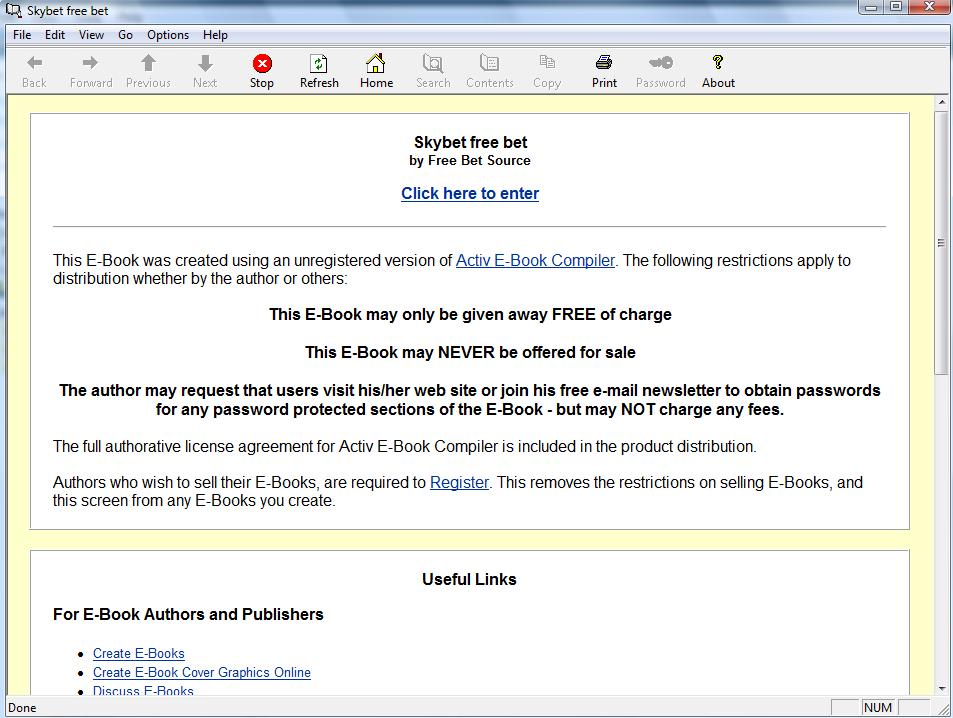The width and height of the screenshot is (953, 718).
Task: Open the About question mark icon
Action: [718, 62]
